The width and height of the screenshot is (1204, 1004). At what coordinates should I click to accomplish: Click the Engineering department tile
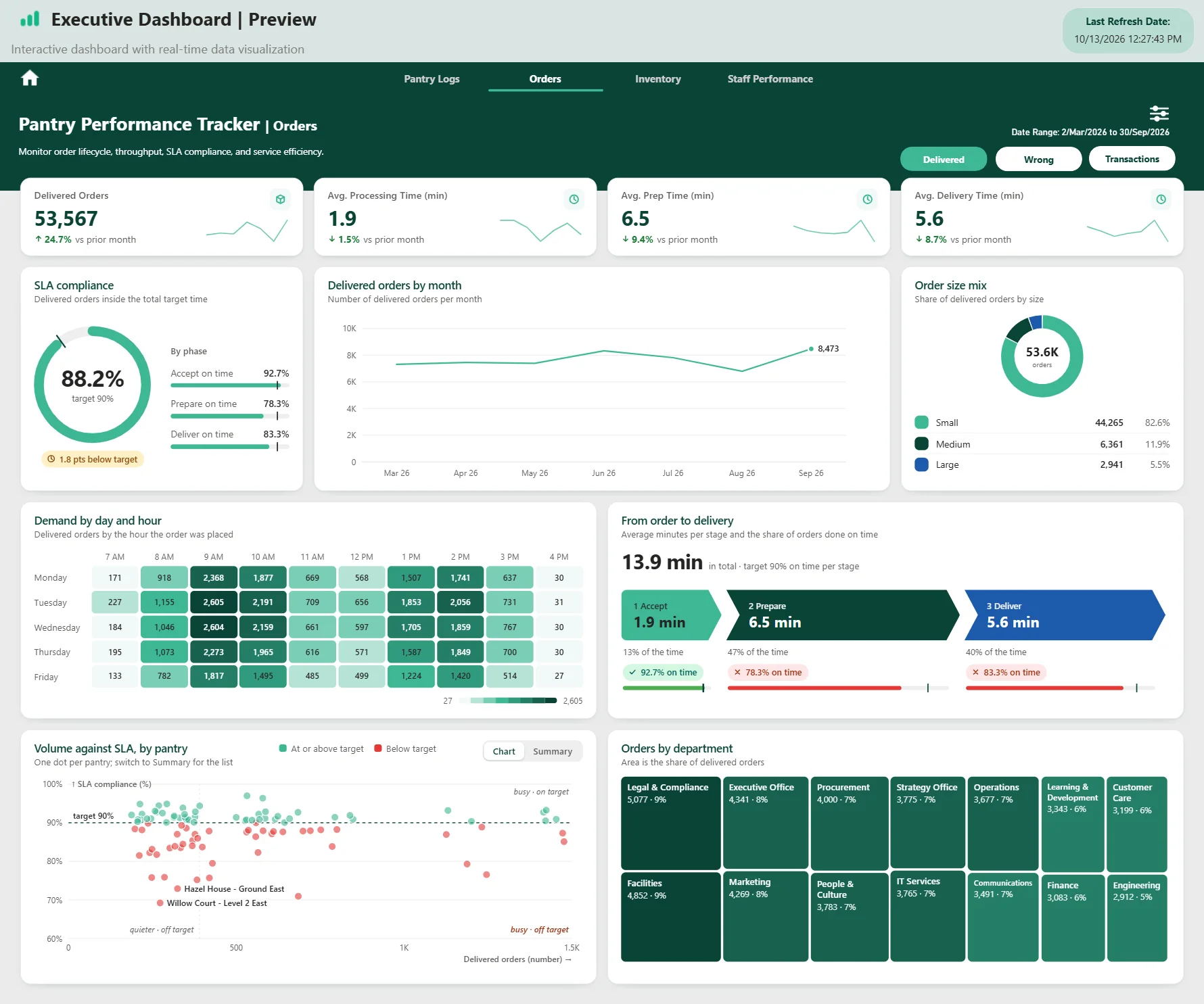click(1137, 917)
